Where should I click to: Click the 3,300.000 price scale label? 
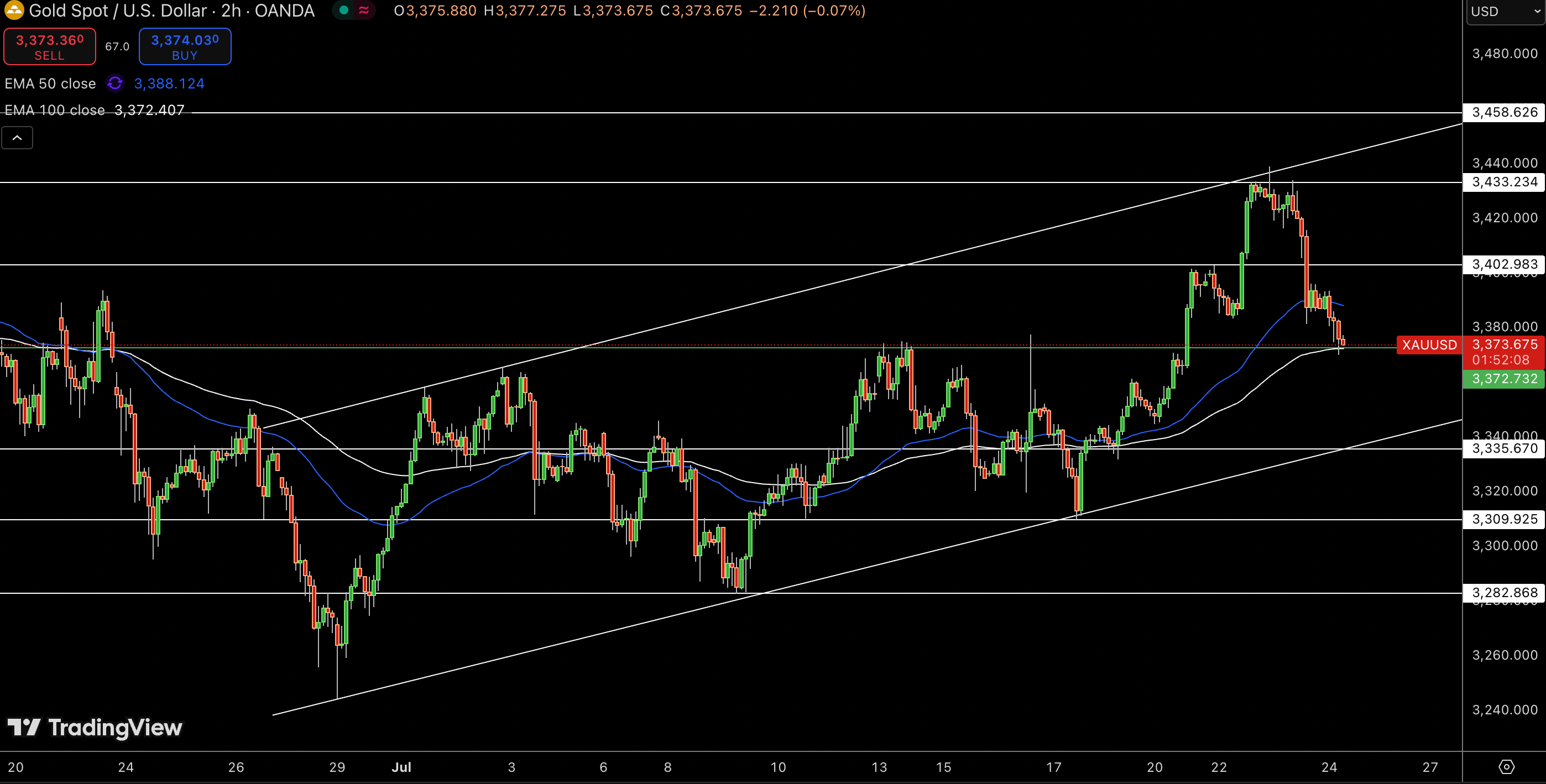(1505, 546)
